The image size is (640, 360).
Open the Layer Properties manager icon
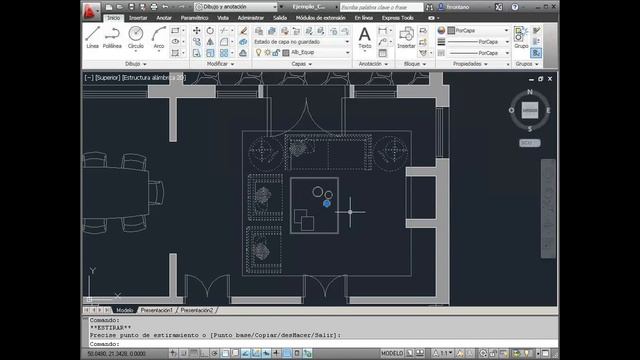(258, 31)
